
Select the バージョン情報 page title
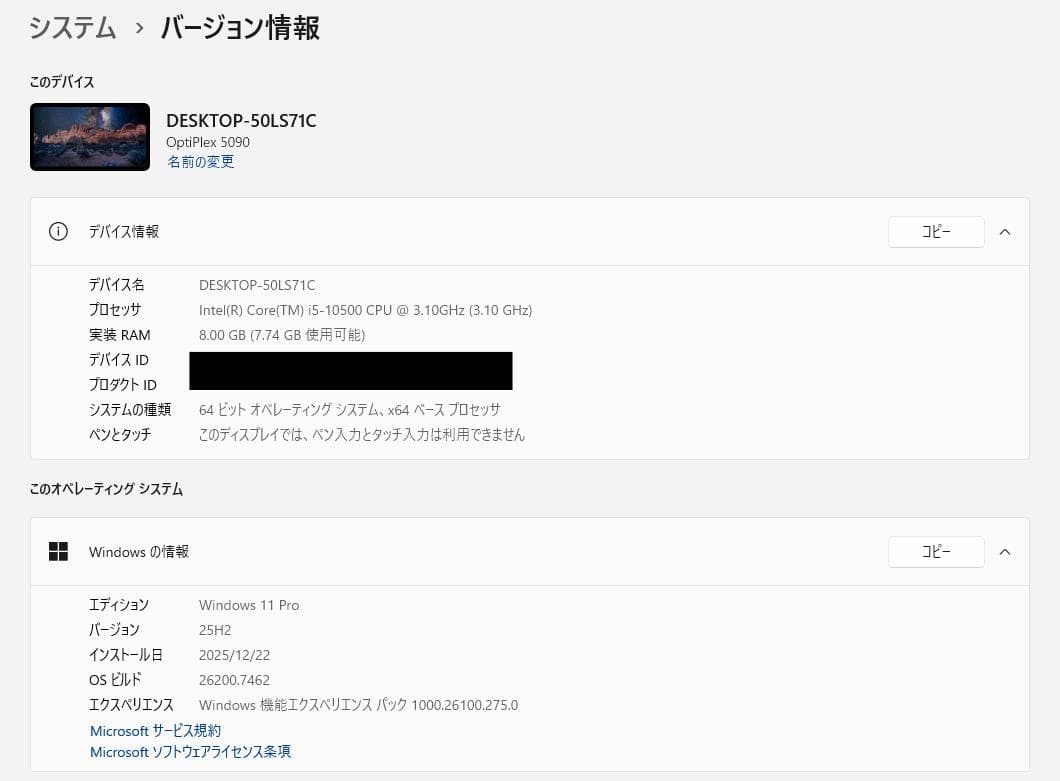pyautogui.click(x=239, y=28)
